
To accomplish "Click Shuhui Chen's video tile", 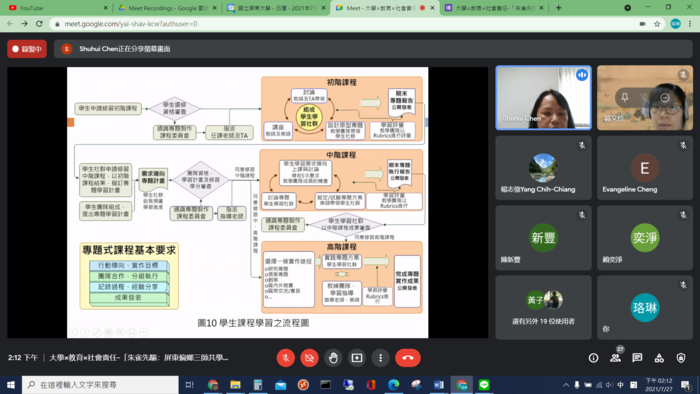I will pyautogui.click(x=543, y=98).
